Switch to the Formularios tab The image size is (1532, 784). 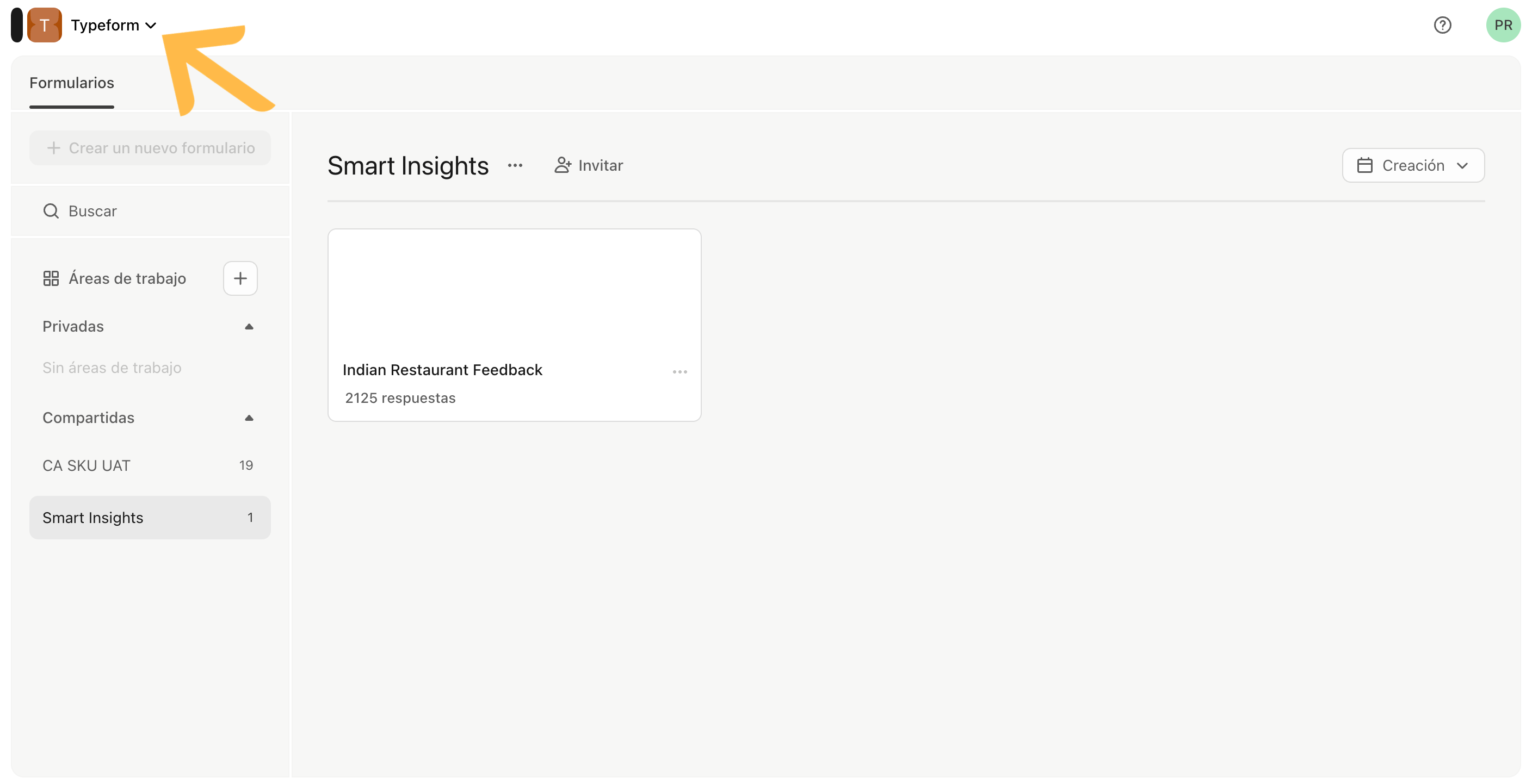tap(71, 83)
